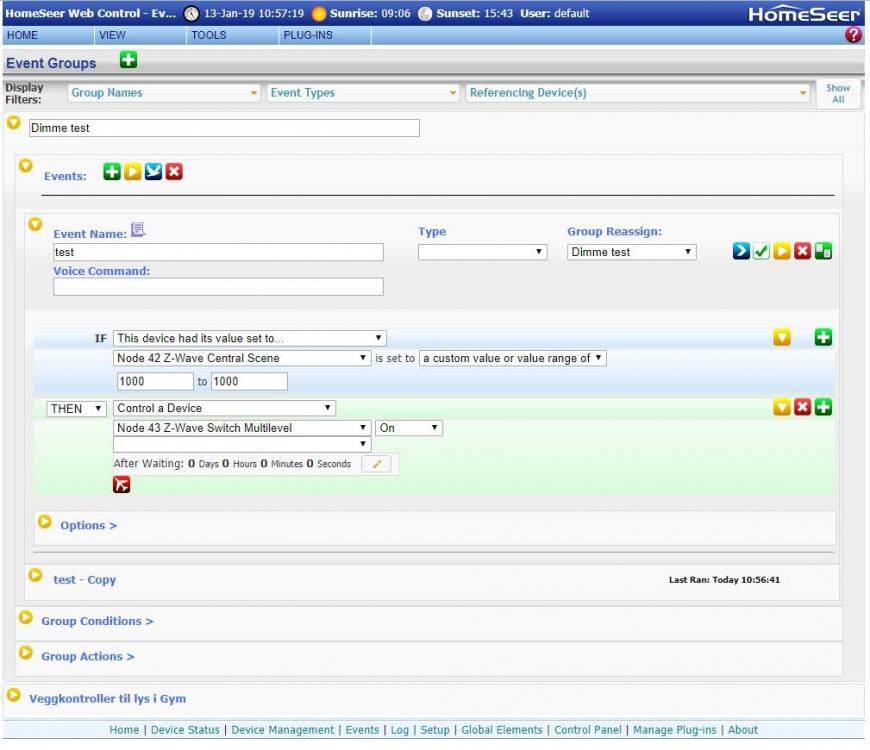Click the event notes icon beside Event Name
The height and width of the screenshot is (750, 870).
[138, 231]
